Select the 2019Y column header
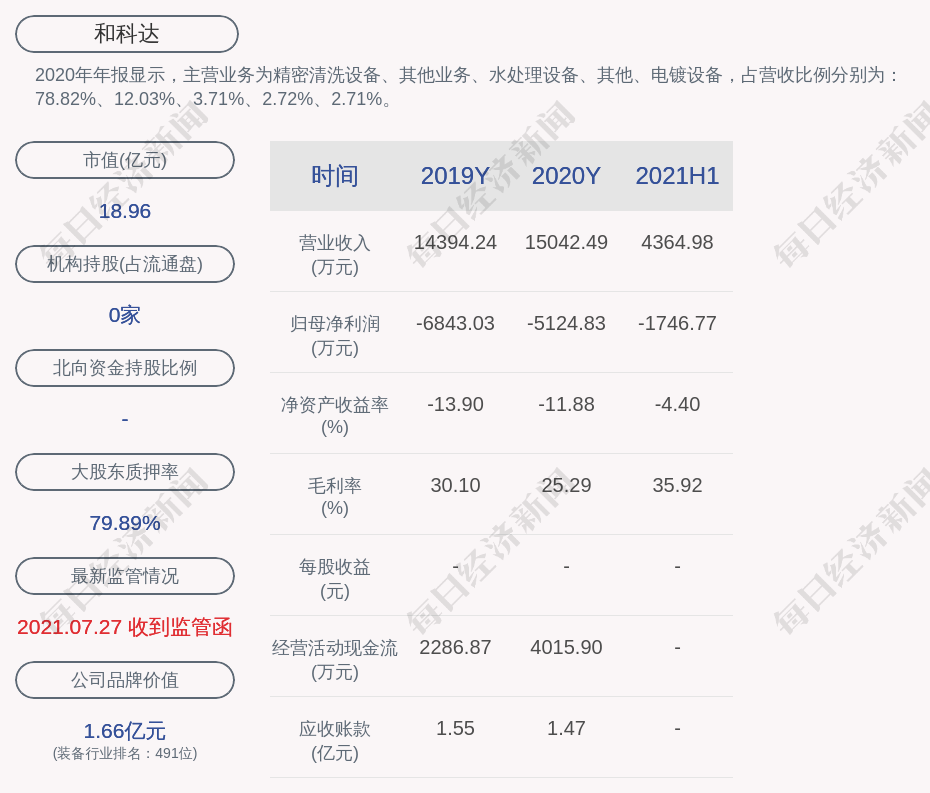 pyautogui.click(x=456, y=176)
